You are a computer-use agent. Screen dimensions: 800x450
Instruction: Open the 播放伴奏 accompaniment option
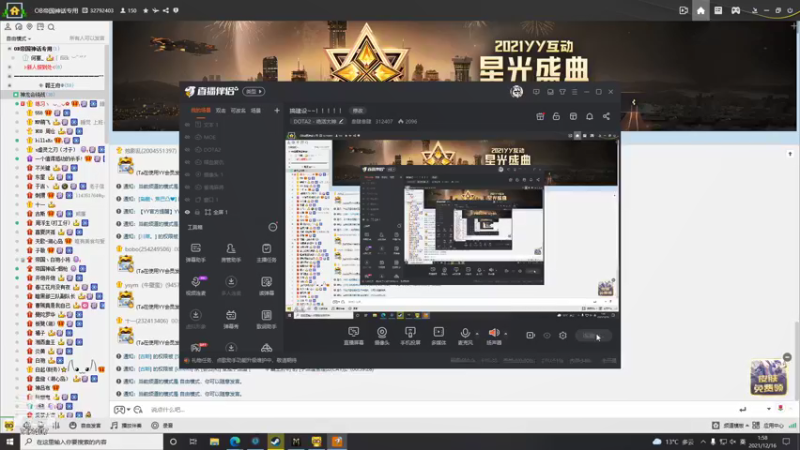point(126,426)
